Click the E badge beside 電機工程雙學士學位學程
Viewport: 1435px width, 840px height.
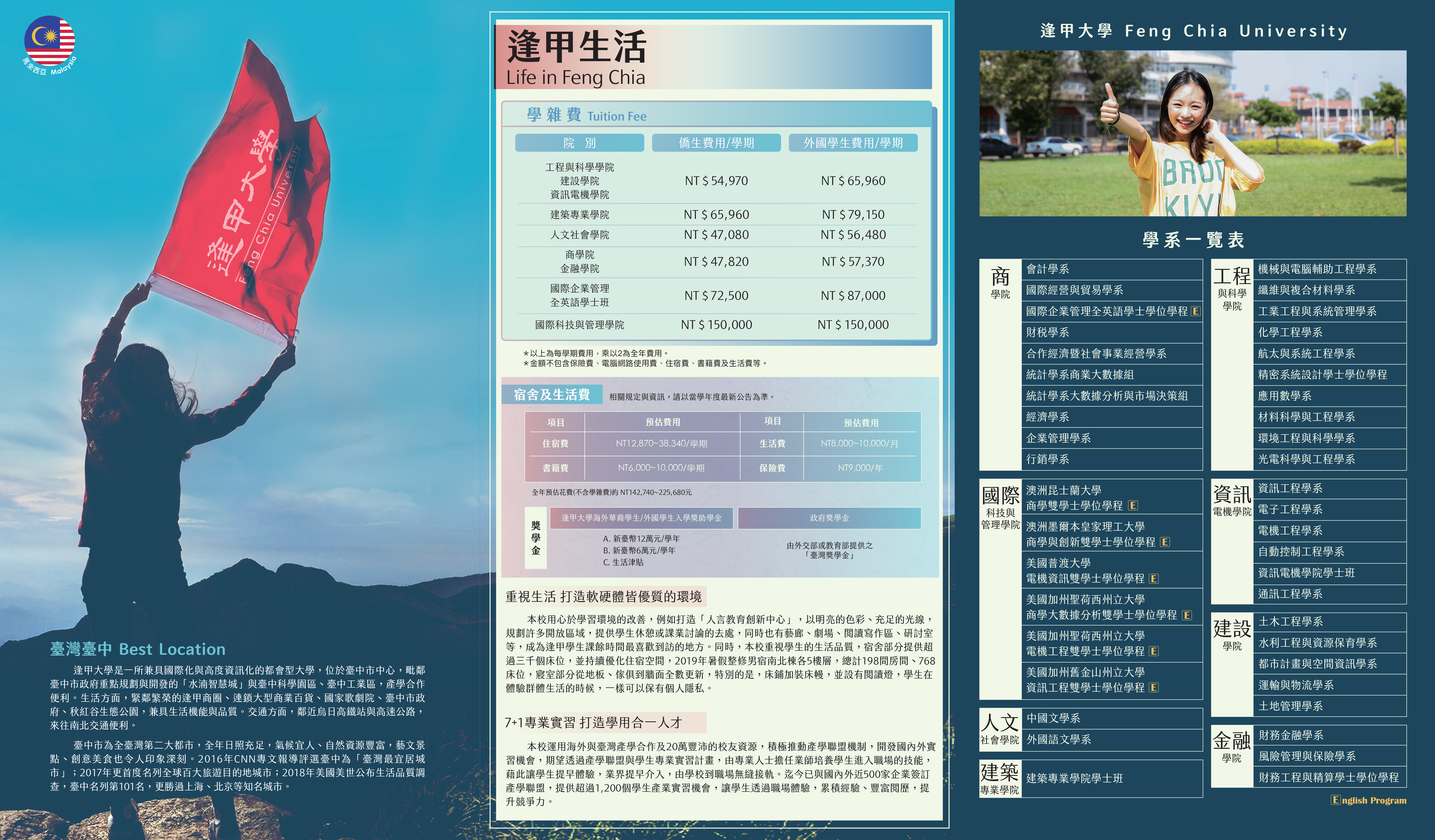coord(1154,651)
